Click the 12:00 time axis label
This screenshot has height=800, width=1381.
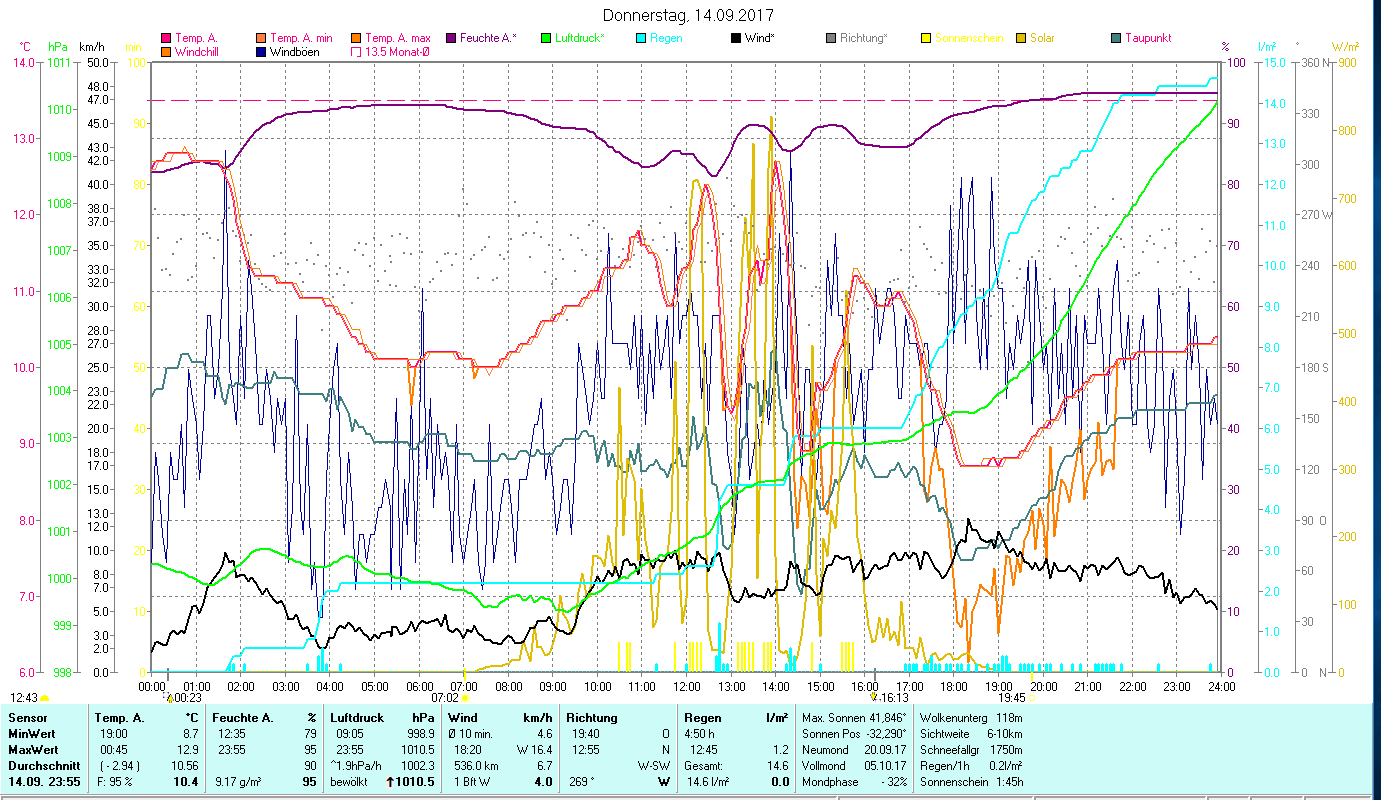coord(686,687)
